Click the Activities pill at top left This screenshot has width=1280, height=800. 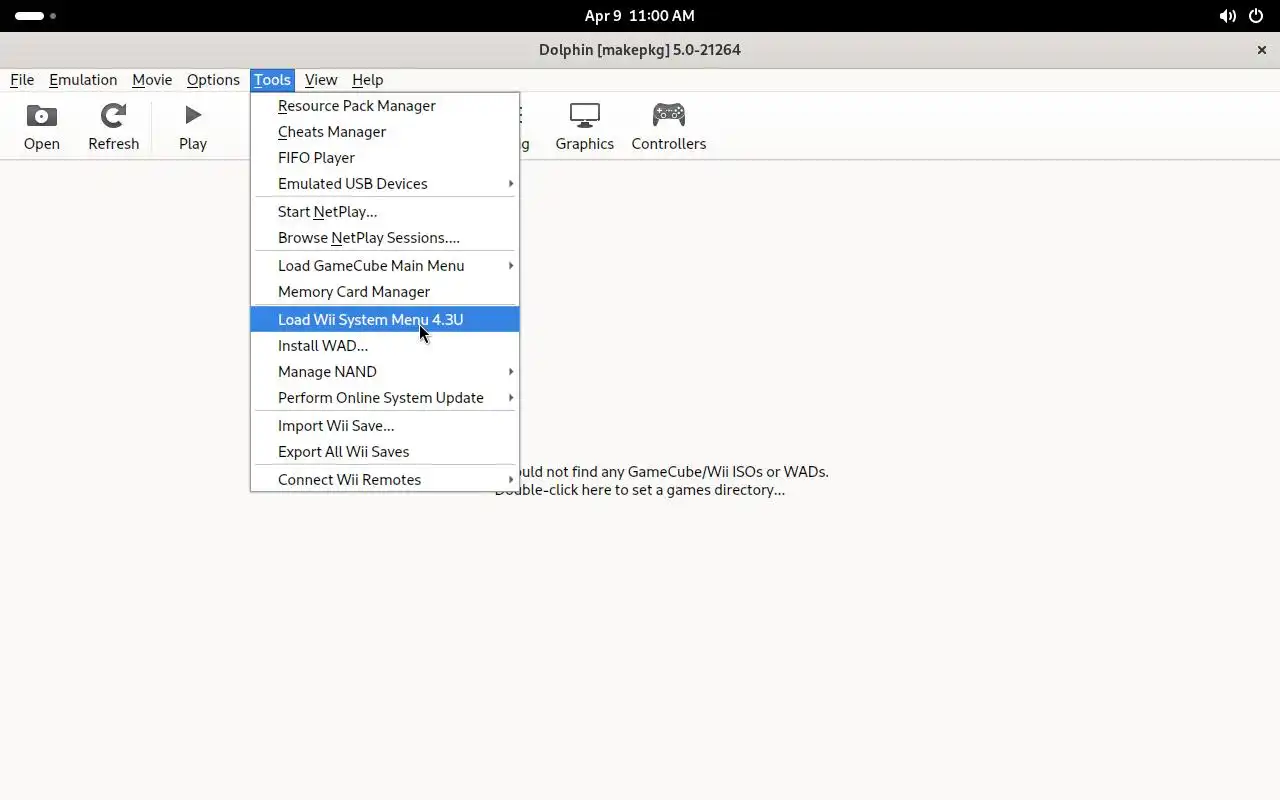click(36, 16)
